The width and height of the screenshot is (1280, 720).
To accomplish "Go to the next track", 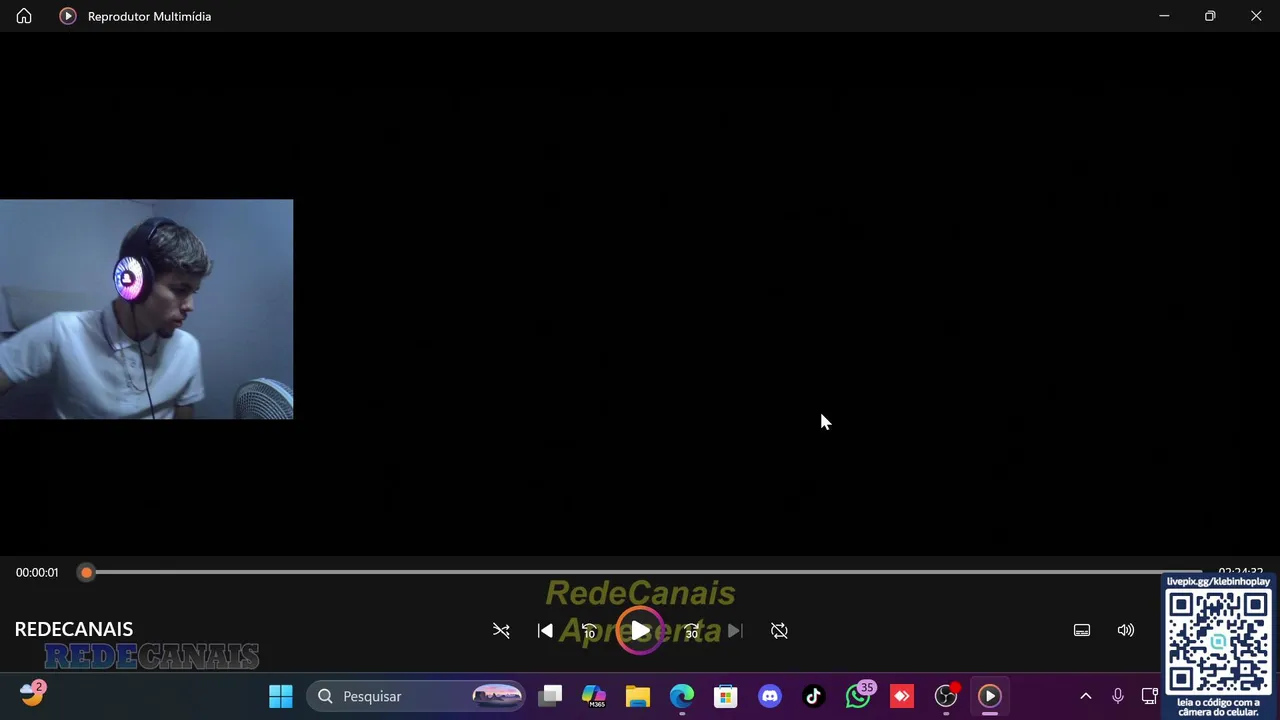I will pos(735,631).
